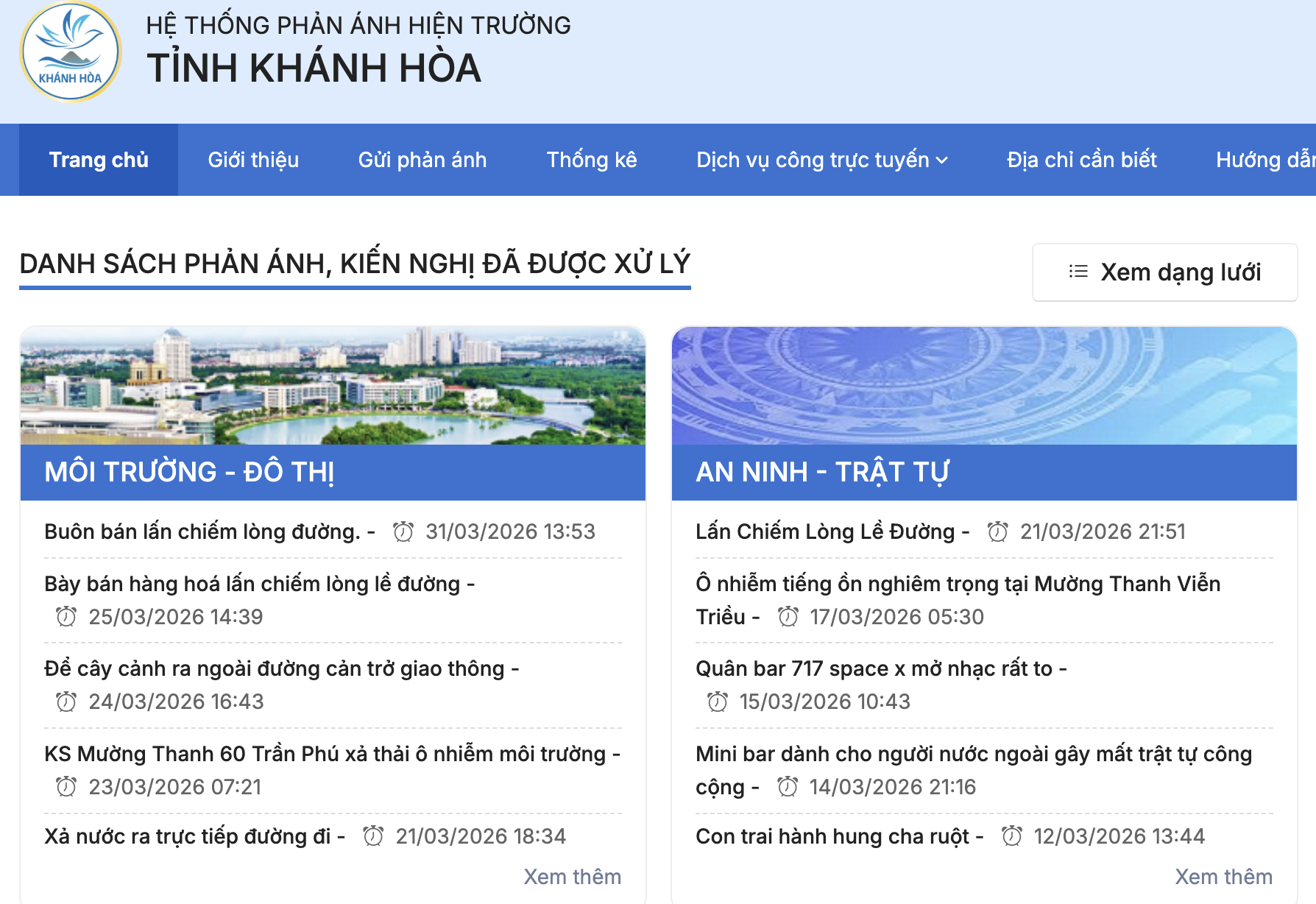This screenshot has width=1316, height=904.
Task: Open the Giới thiệu menu item
Action: tap(252, 160)
